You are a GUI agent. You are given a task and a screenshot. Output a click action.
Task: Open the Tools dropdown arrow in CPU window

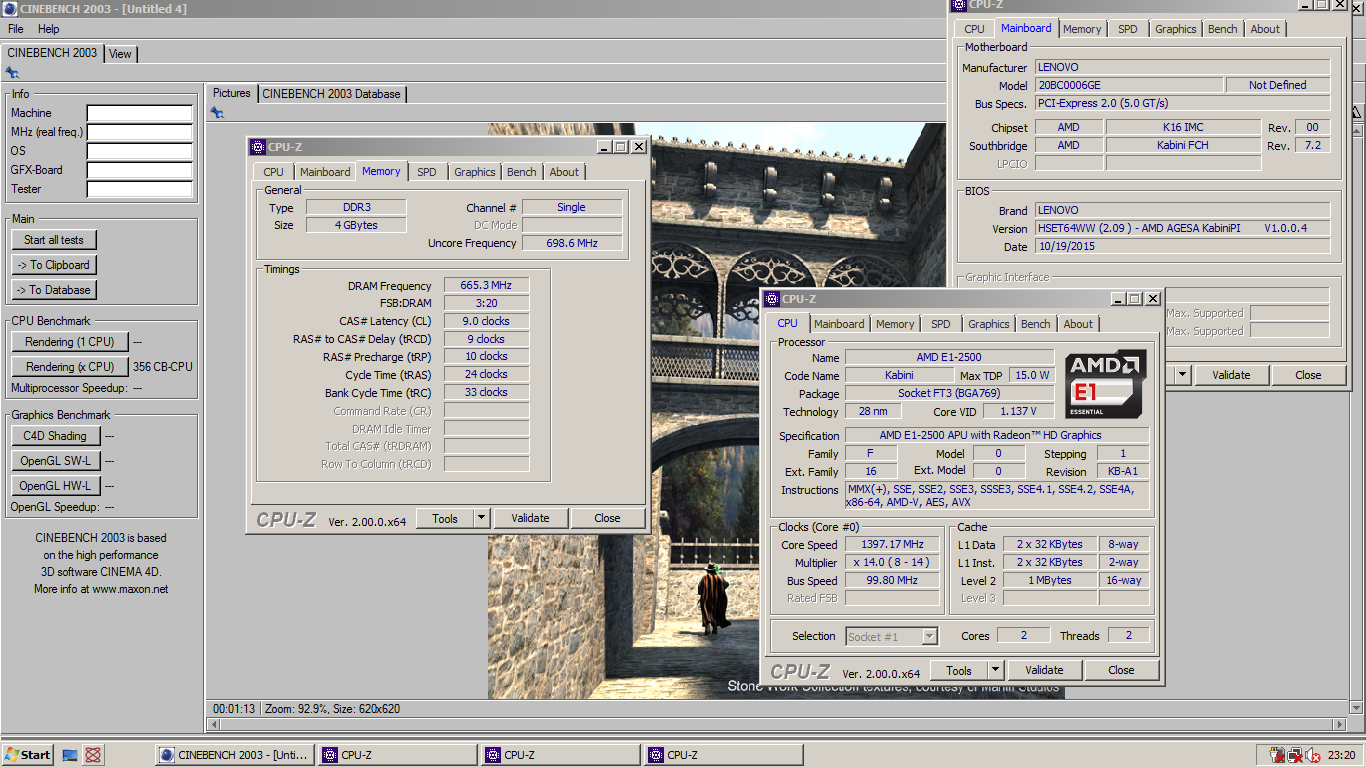pos(995,670)
